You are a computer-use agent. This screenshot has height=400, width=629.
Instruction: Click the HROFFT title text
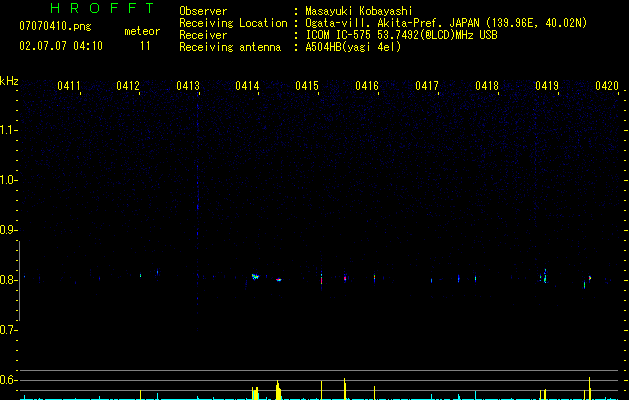102,8
